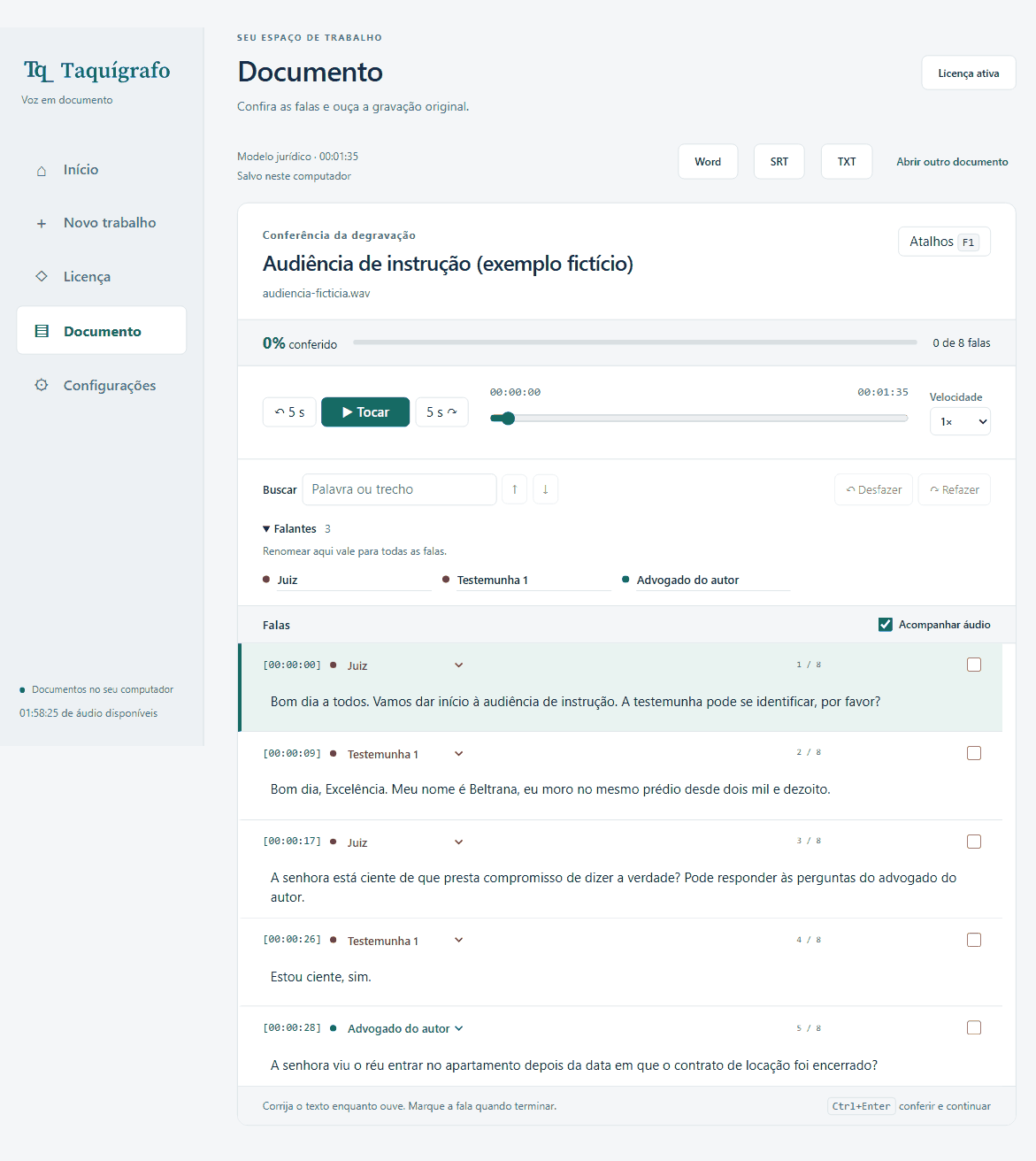Jump to next search result arrow
Image resolution: width=1036 pixels, height=1161 pixels.
(x=546, y=489)
